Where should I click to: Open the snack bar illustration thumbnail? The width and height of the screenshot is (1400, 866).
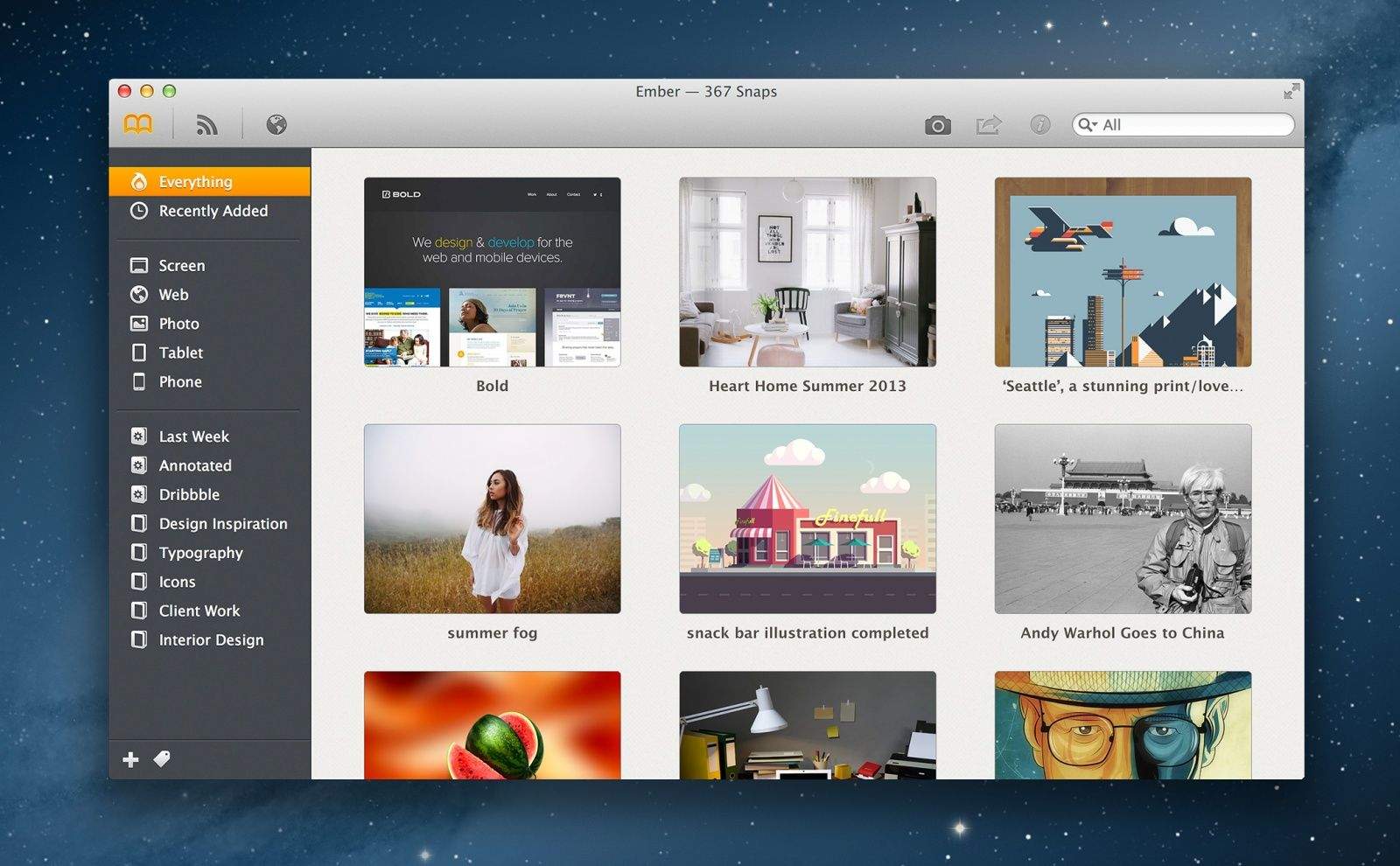tap(807, 519)
